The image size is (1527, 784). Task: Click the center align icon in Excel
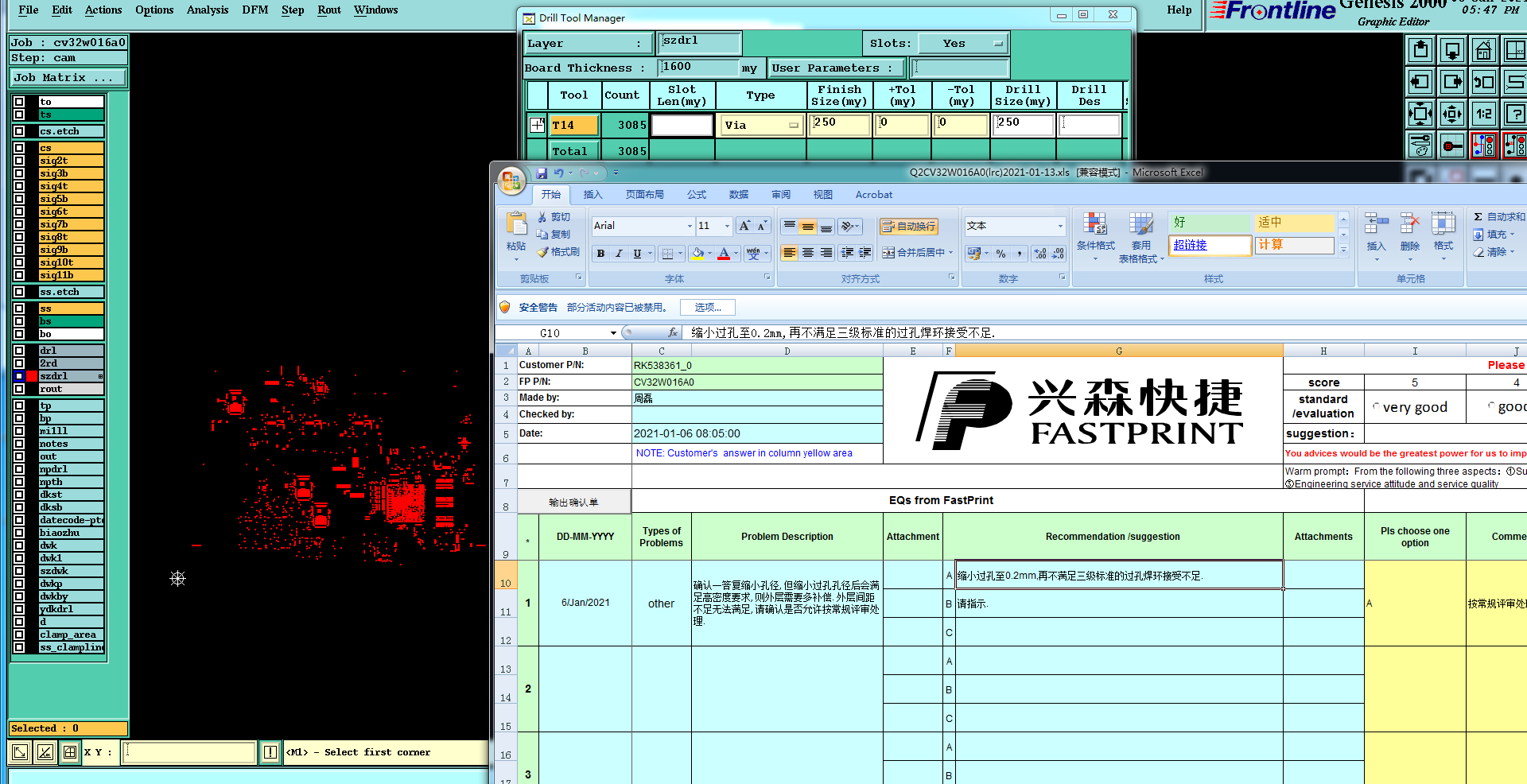tap(808, 253)
